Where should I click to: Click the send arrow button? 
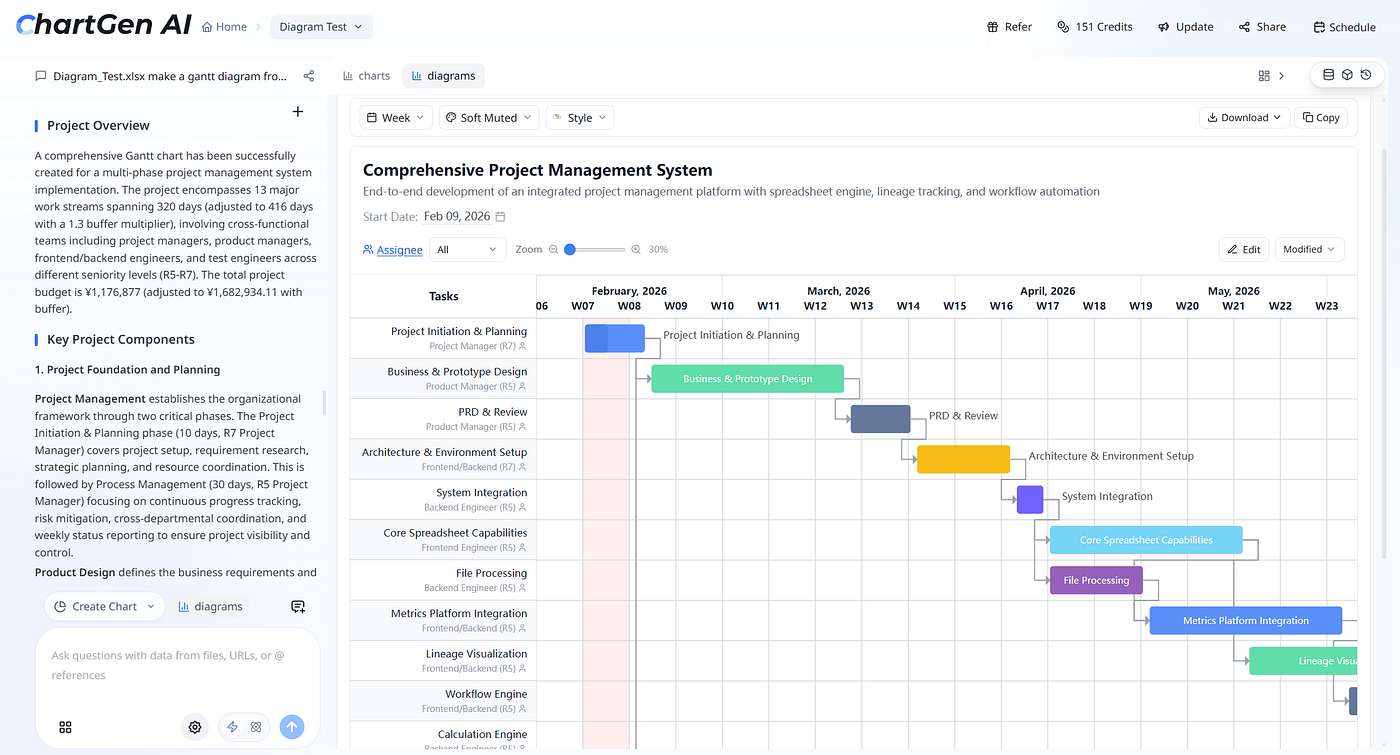292,727
